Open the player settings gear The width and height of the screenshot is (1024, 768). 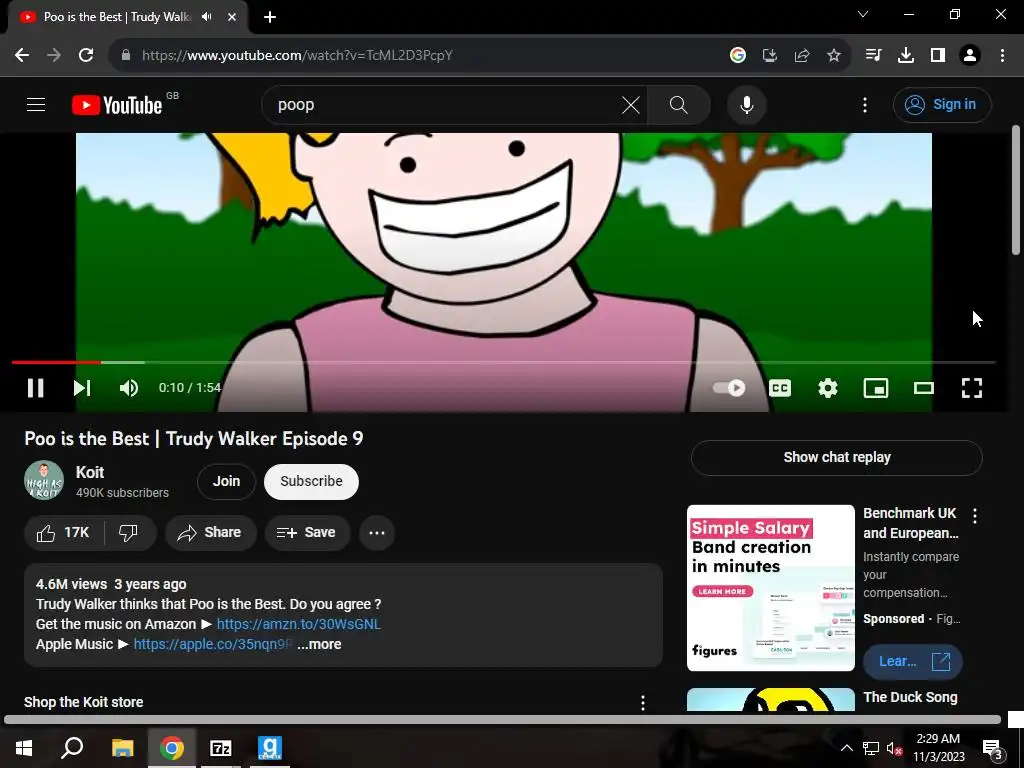pyautogui.click(x=827, y=388)
